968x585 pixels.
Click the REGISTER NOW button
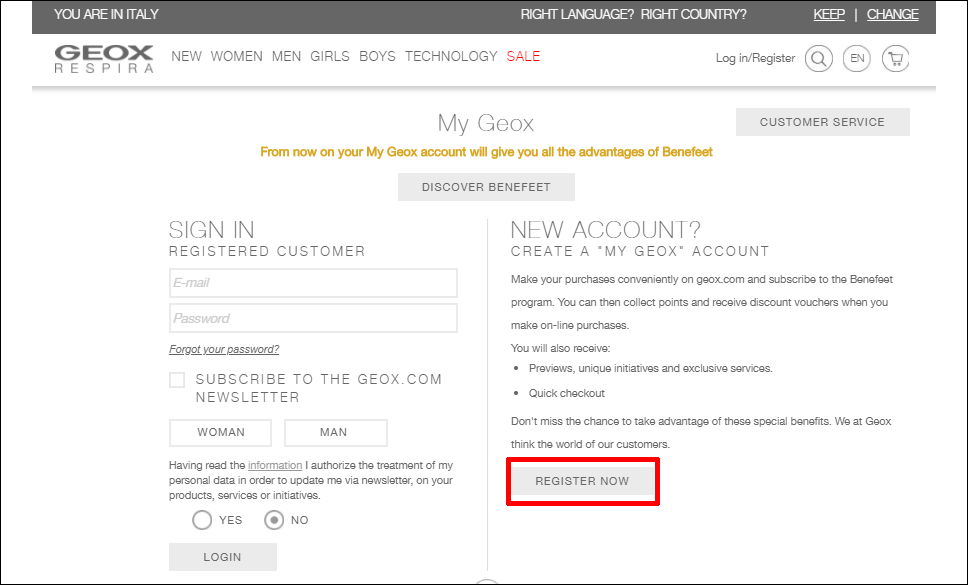(582, 481)
